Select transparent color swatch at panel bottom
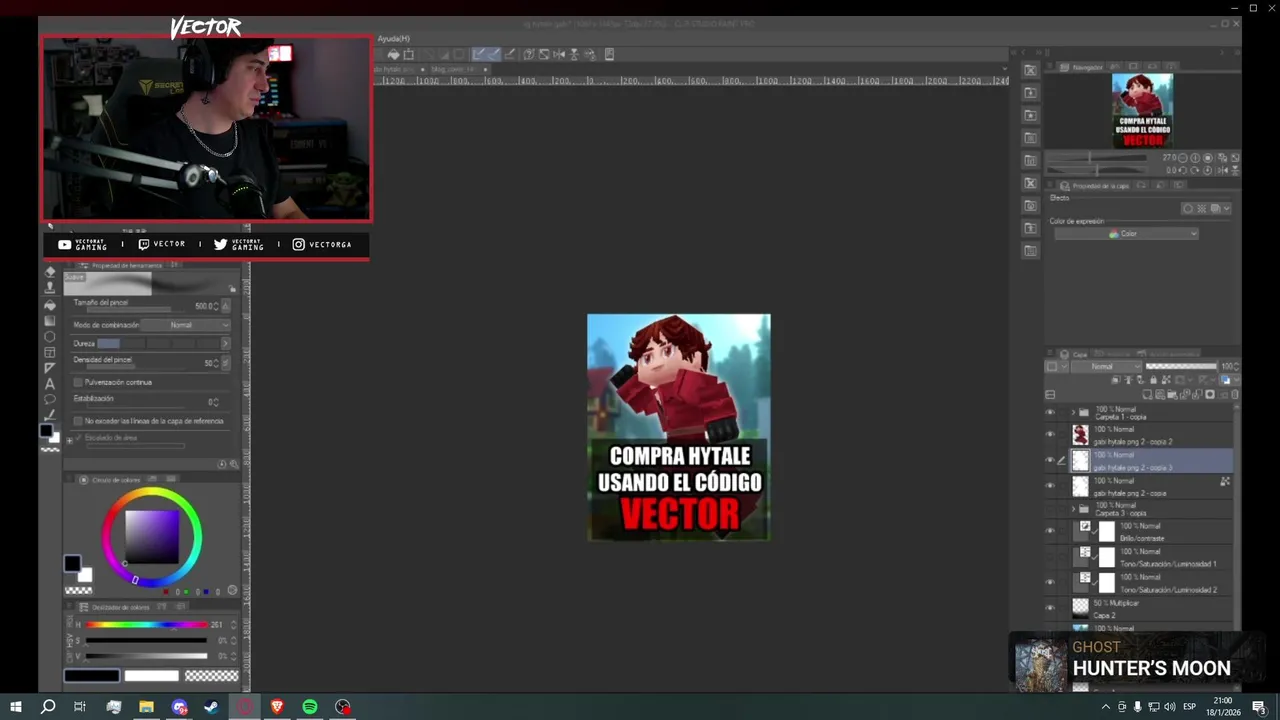The width and height of the screenshot is (1280, 720). [212, 676]
